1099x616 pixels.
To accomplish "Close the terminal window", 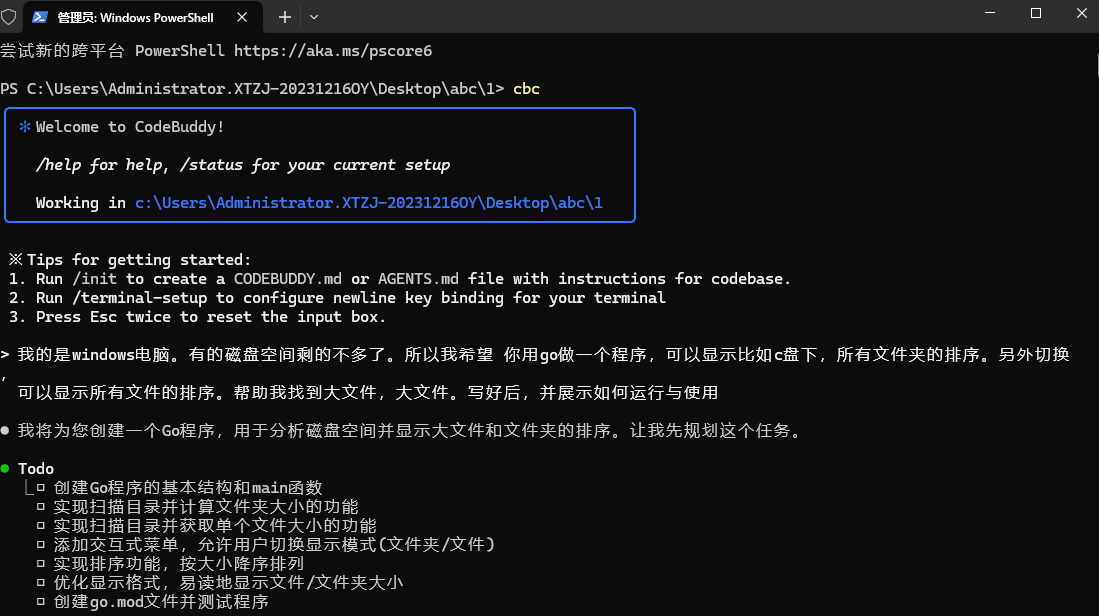I will click(1081, 13).
